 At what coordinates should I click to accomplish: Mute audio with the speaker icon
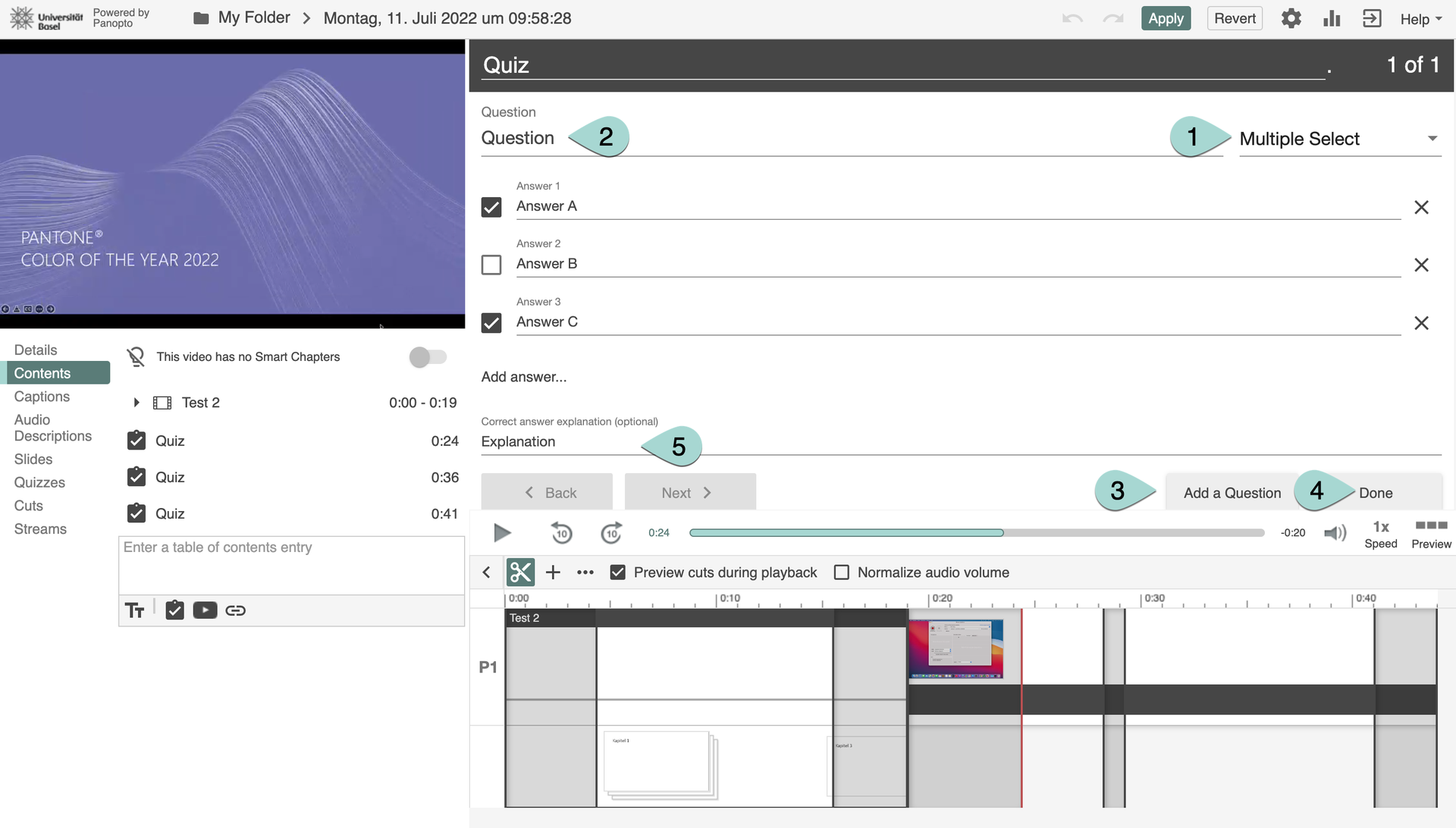[1335, 533]
